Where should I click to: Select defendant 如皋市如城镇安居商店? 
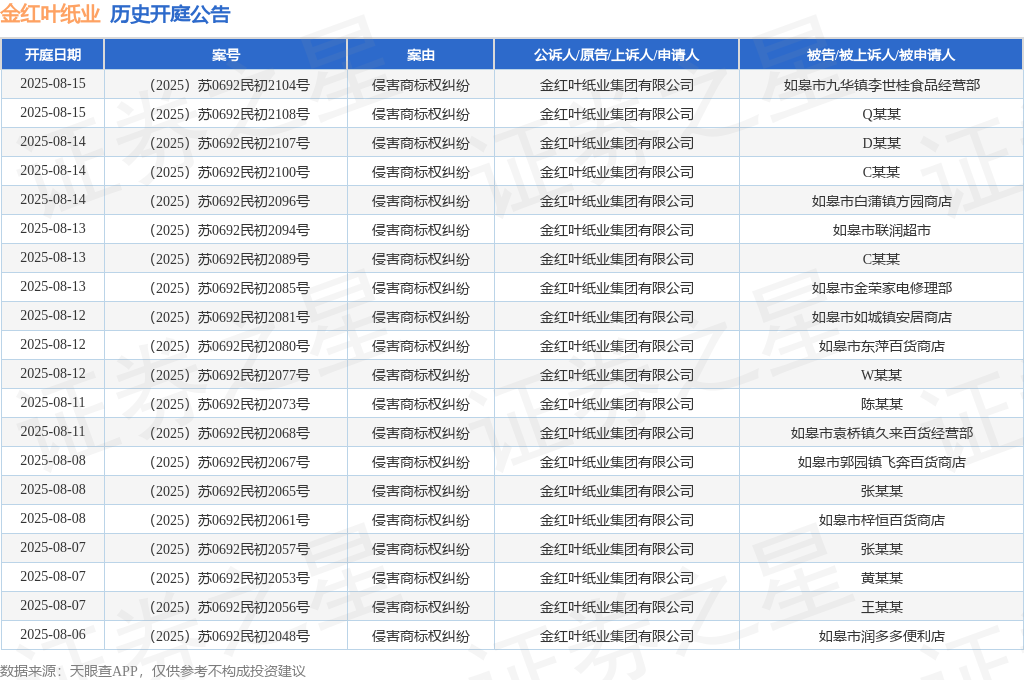pyautogui.click(x=882, y=317)
